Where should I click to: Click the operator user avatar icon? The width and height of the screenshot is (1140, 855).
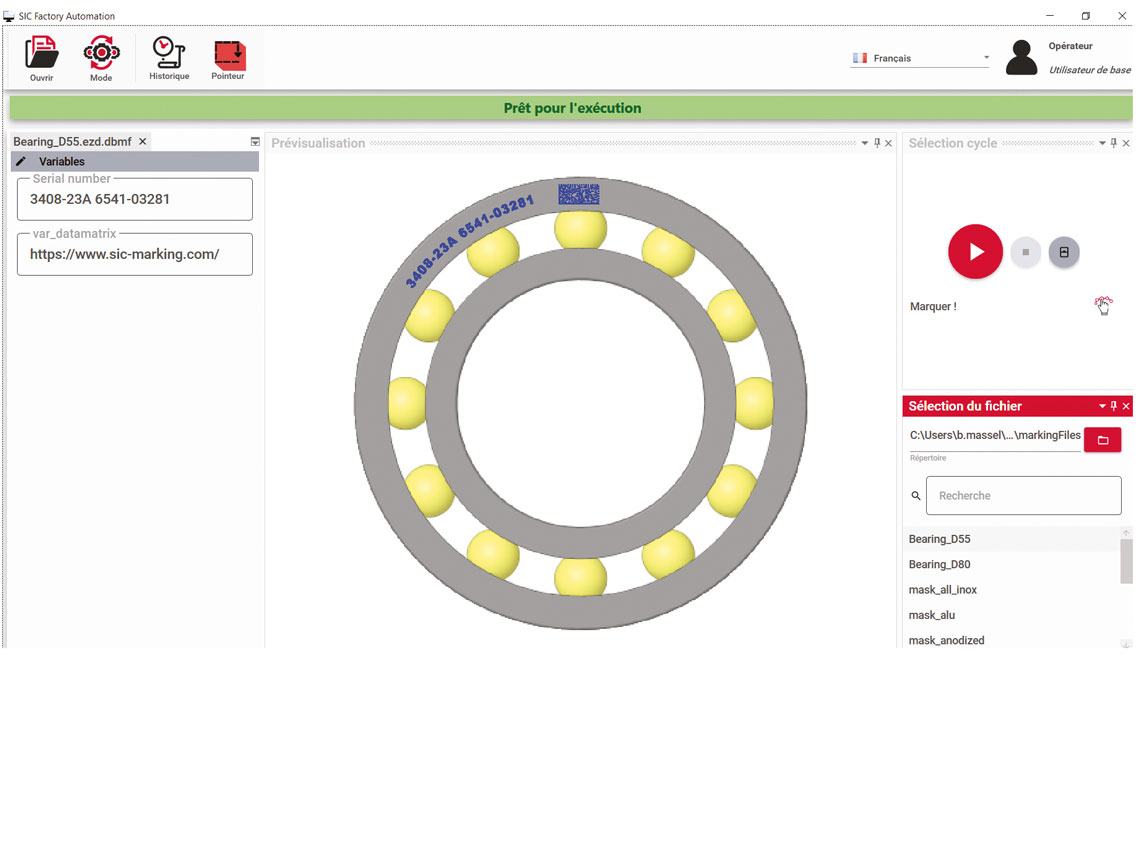1021,58
